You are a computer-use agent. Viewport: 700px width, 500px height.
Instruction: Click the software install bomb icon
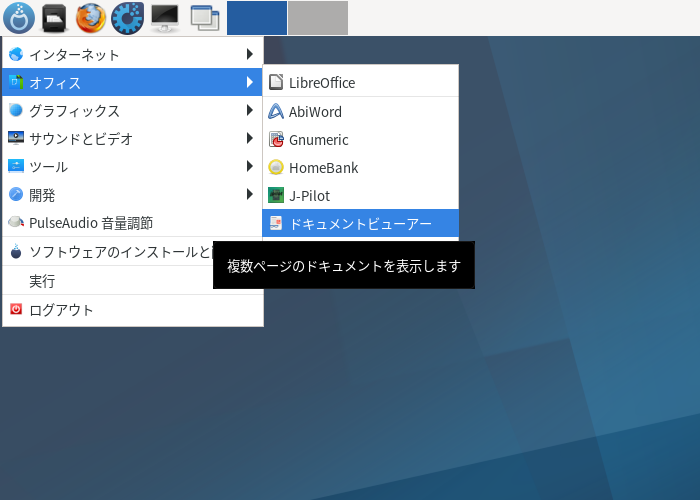pyautogui.click(x=16, y=251)
